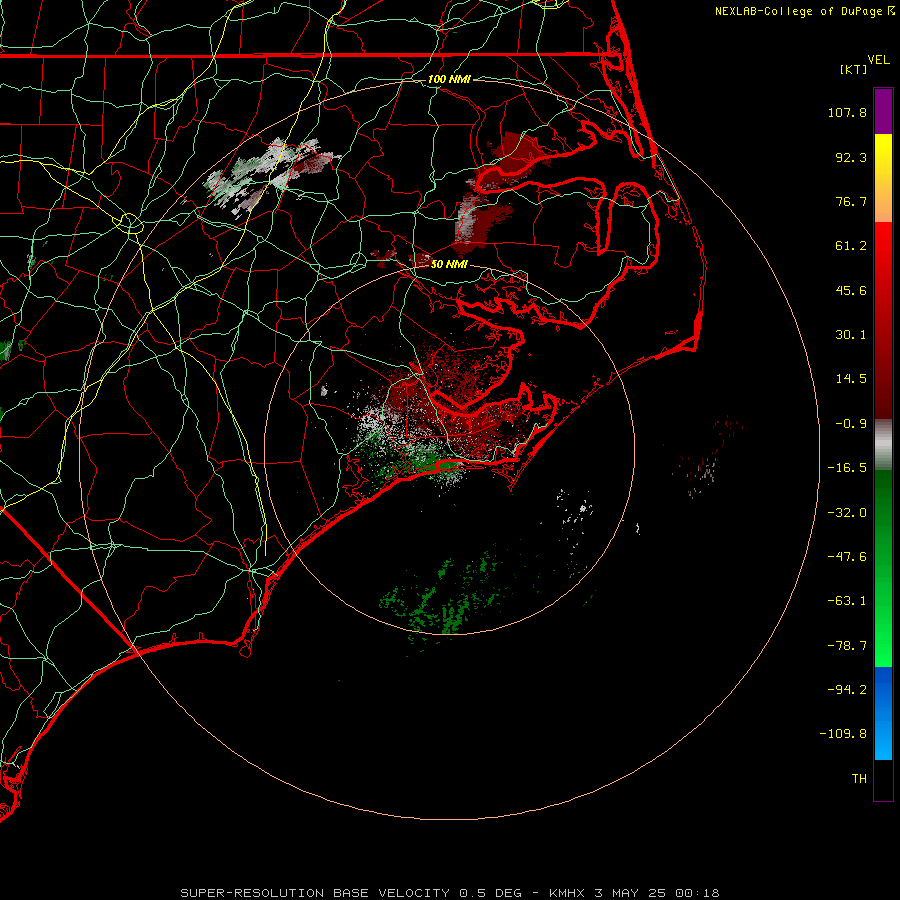900x900 pixels.
Task: Click the 61.2 velocity scale value
Action: click(851, 246)
